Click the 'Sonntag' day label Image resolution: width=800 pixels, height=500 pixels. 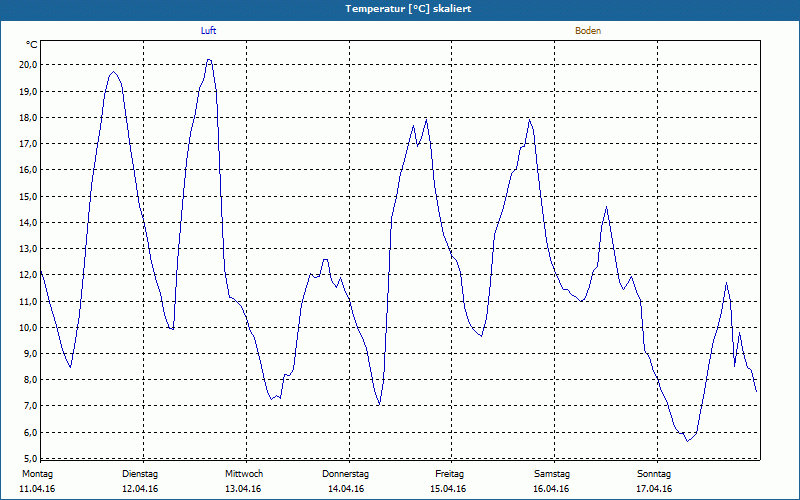pyautogui.click(x=654, y=474)
